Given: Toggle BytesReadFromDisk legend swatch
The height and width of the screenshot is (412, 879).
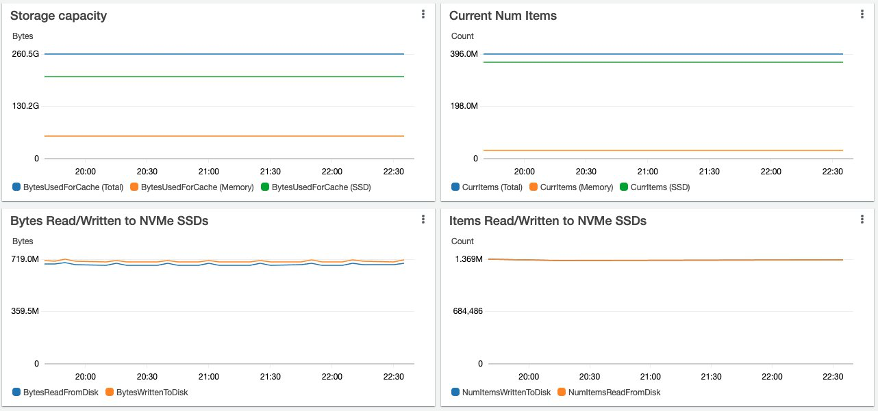Looking at the screenshot, I should (16, 392).
